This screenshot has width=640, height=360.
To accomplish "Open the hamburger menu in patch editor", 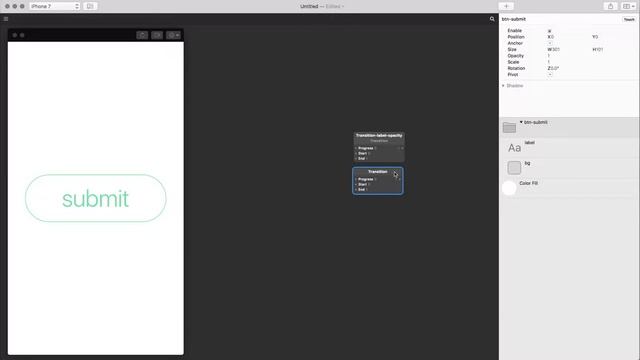I will tap(6, 19).
